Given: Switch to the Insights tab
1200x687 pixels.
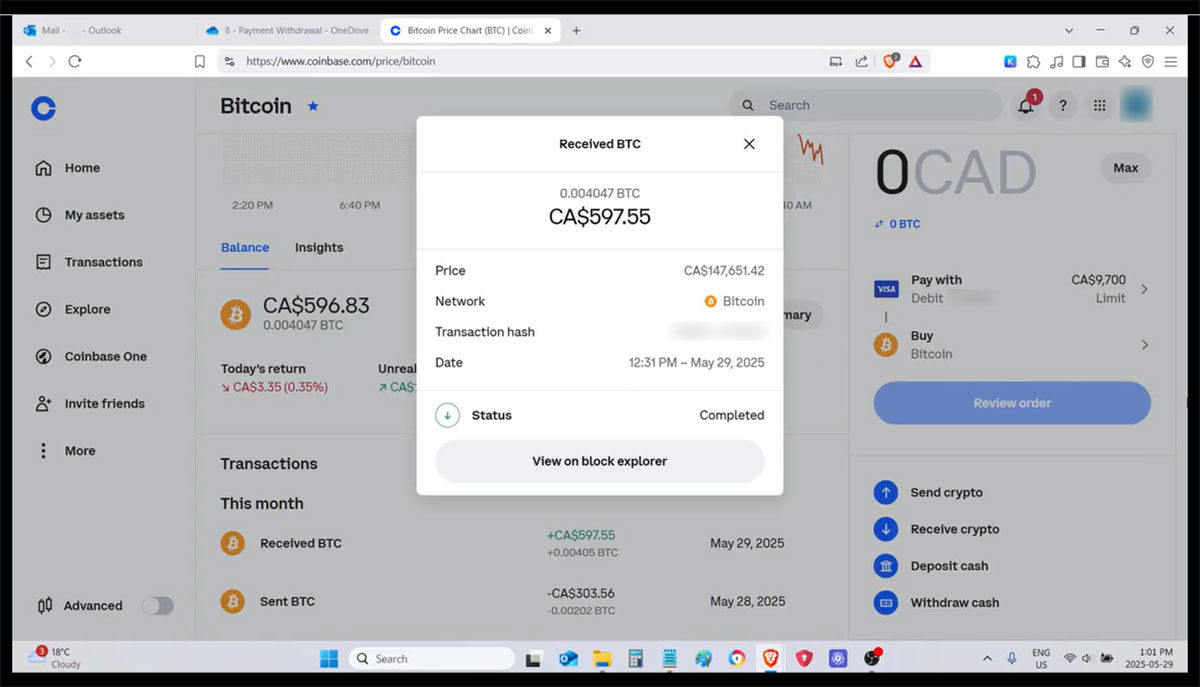Looking at the screenshot, I should (319, 247).
